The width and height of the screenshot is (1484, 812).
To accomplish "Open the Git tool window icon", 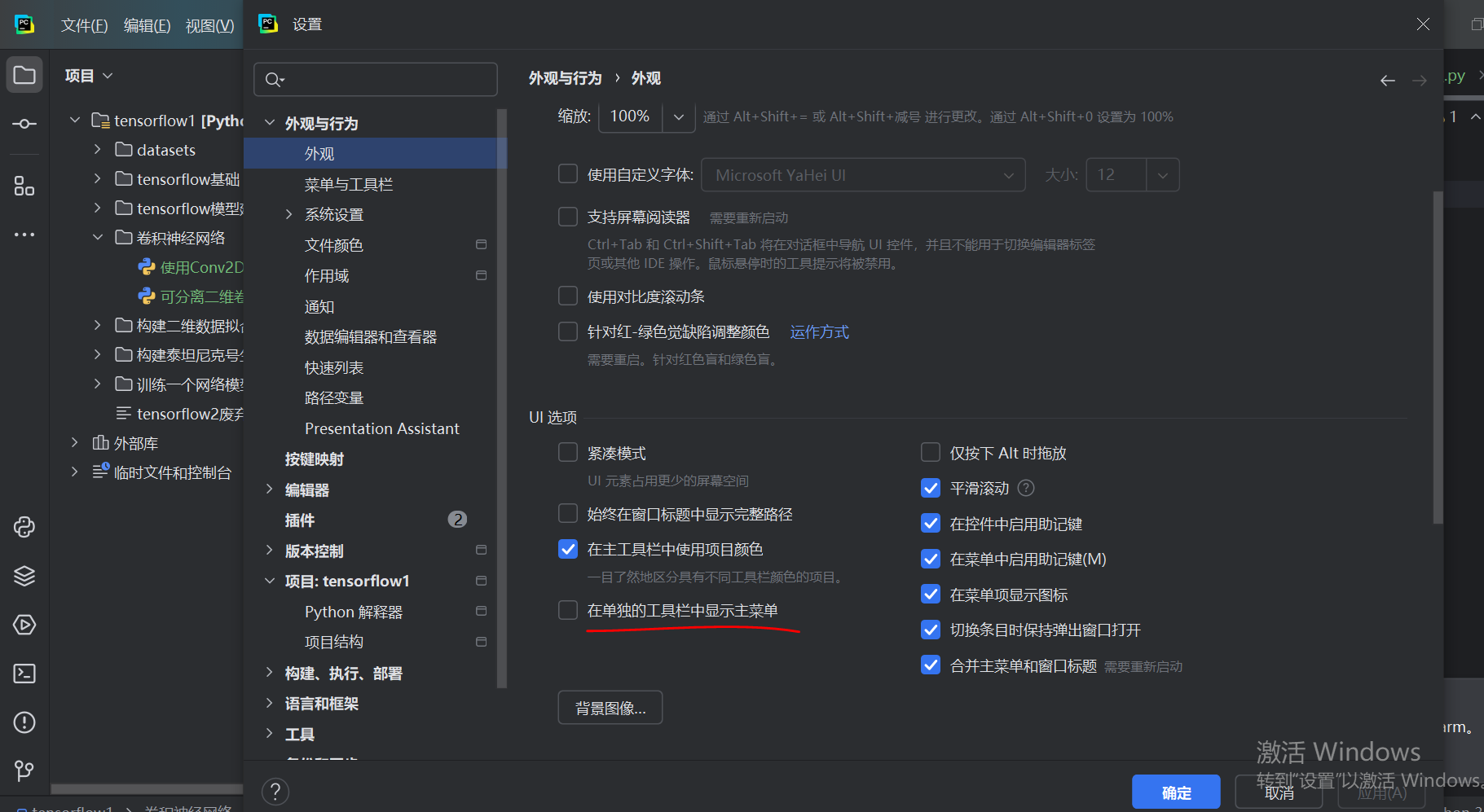I will (24, 770).
